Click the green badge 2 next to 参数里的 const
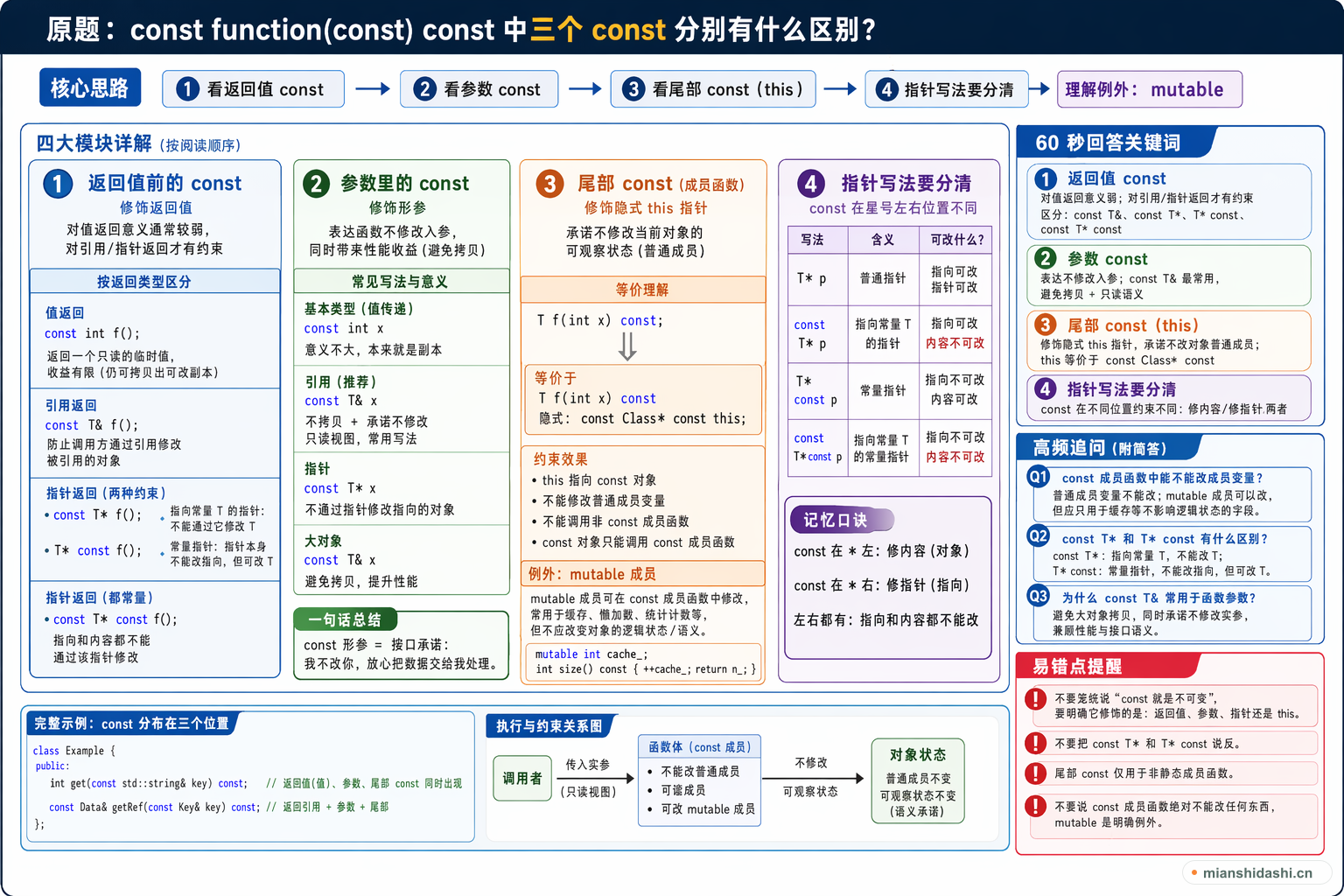Viewport: 1344px width, 896px height. click(316, 183)
